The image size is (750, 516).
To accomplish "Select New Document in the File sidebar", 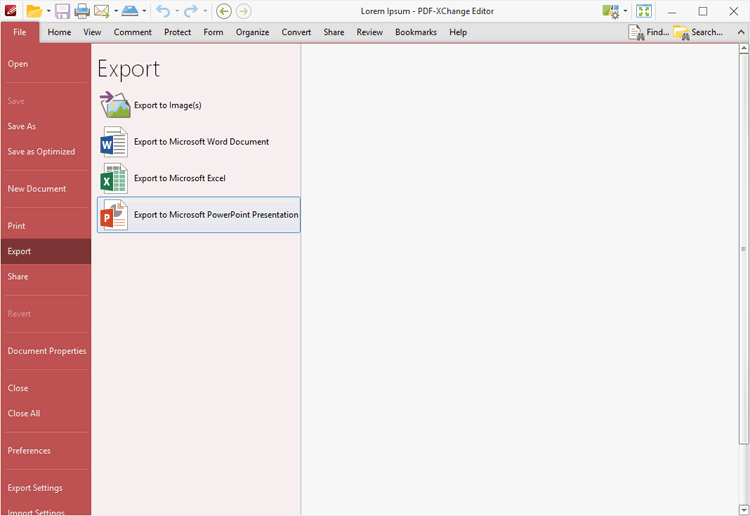I will [46, 189].
